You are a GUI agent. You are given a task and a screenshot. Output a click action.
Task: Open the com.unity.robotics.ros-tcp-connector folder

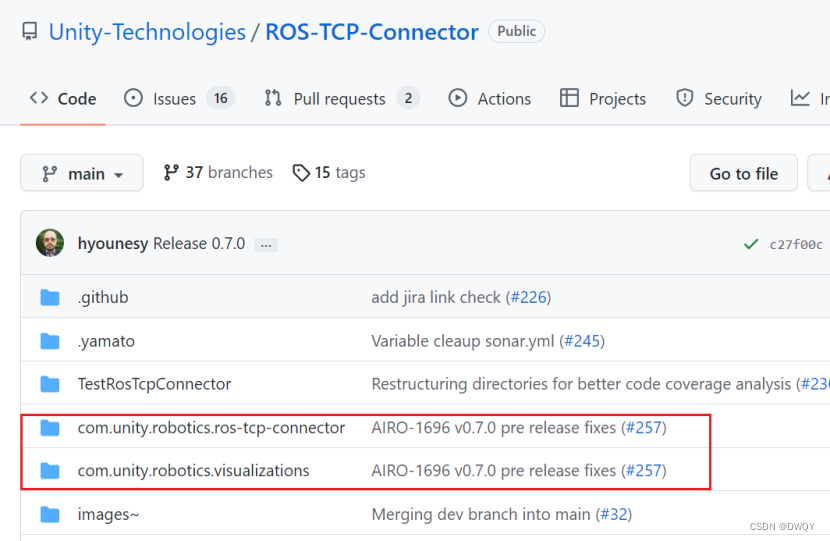[x=211, y=427]
